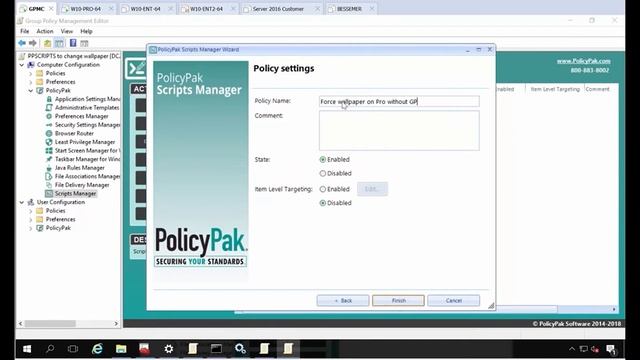The image size is (640, 360).
Task: Click the help book toolbar icon
Action: pyautogui.click(x=73, y=43)
